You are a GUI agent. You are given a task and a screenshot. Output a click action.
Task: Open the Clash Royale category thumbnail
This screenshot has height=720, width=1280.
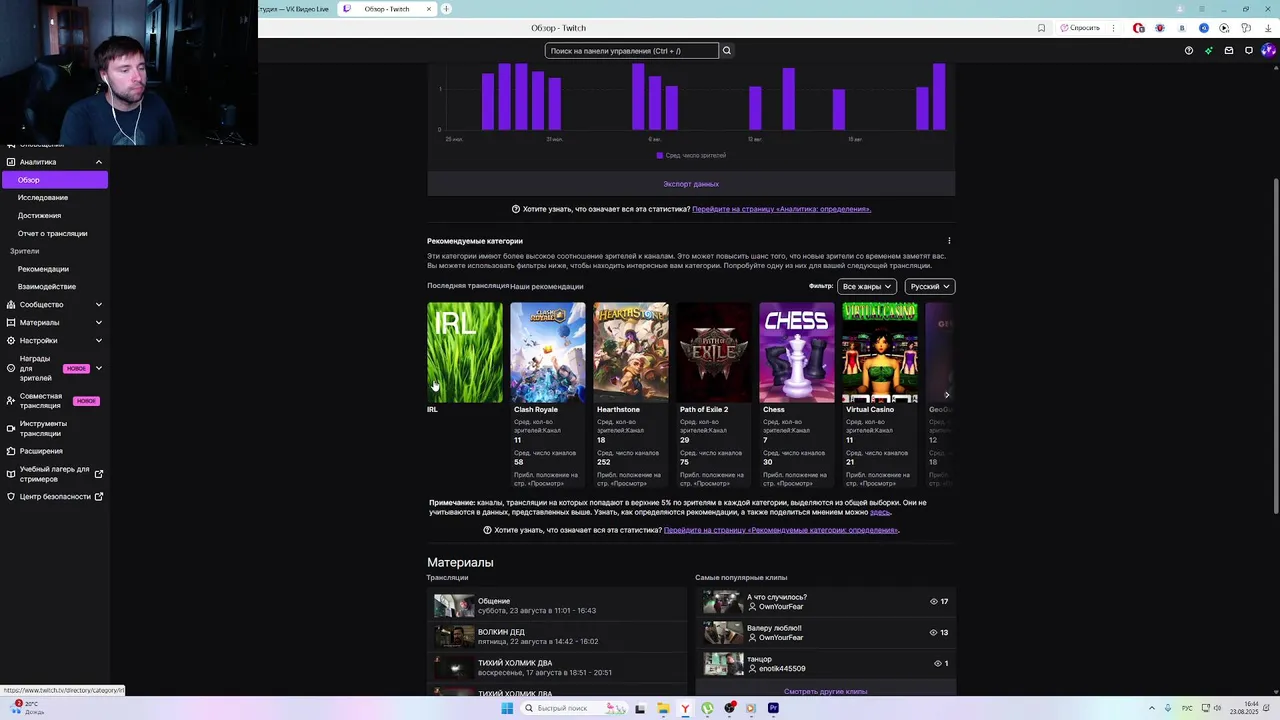click(x=548, y=352)
